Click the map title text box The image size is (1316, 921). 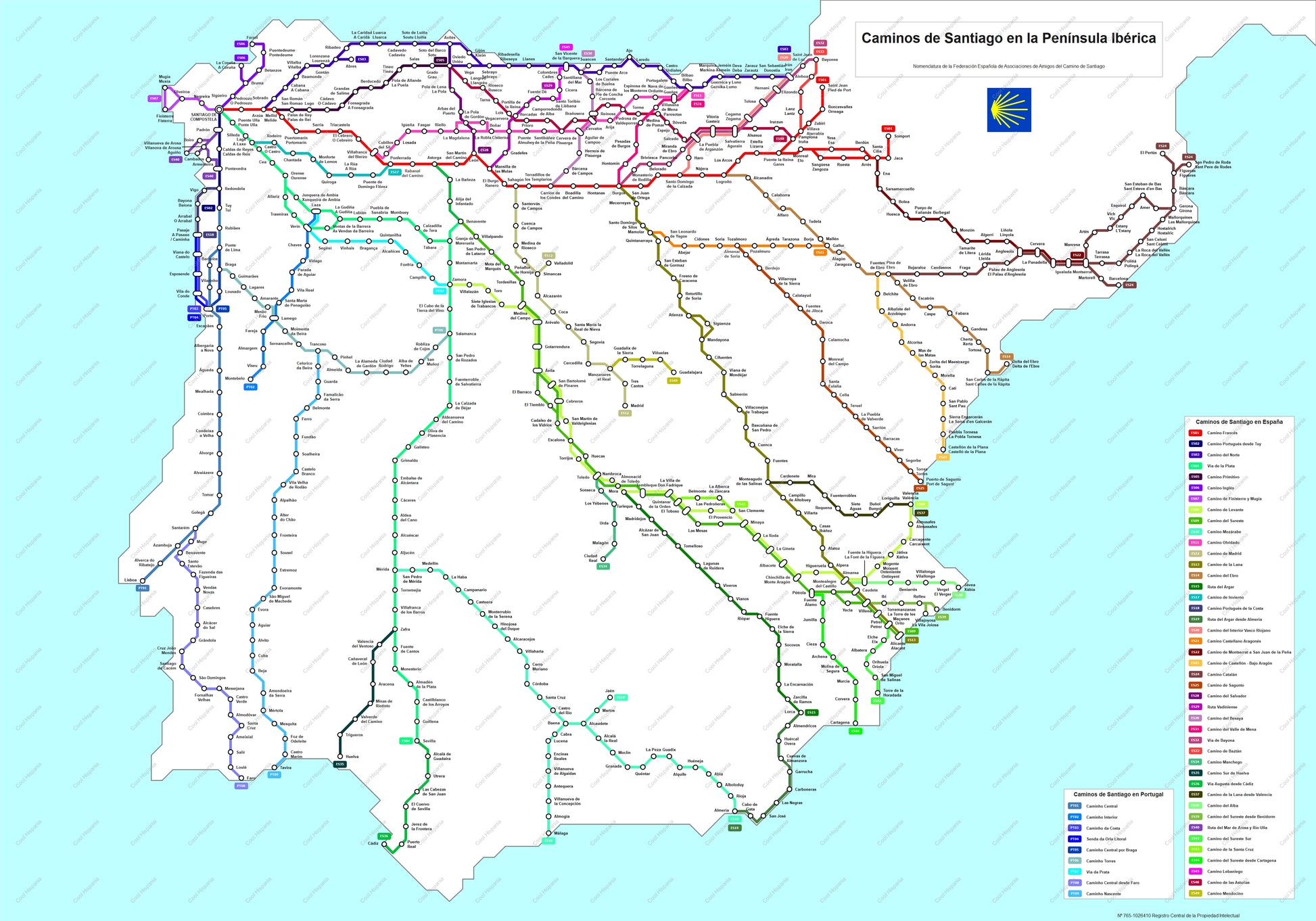(x=1008, y=39)
